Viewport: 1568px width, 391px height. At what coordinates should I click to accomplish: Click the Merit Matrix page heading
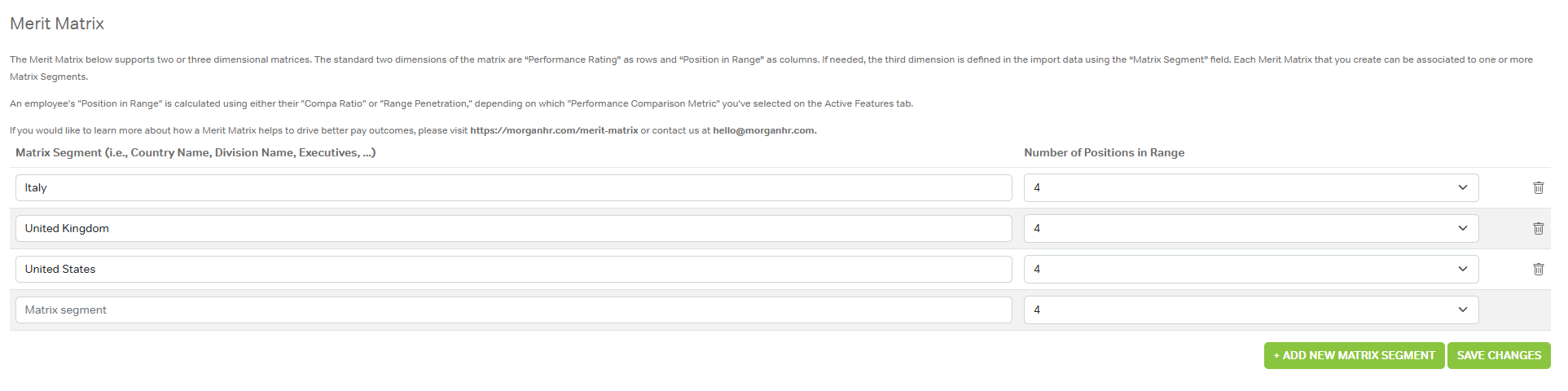click(57, 24)
